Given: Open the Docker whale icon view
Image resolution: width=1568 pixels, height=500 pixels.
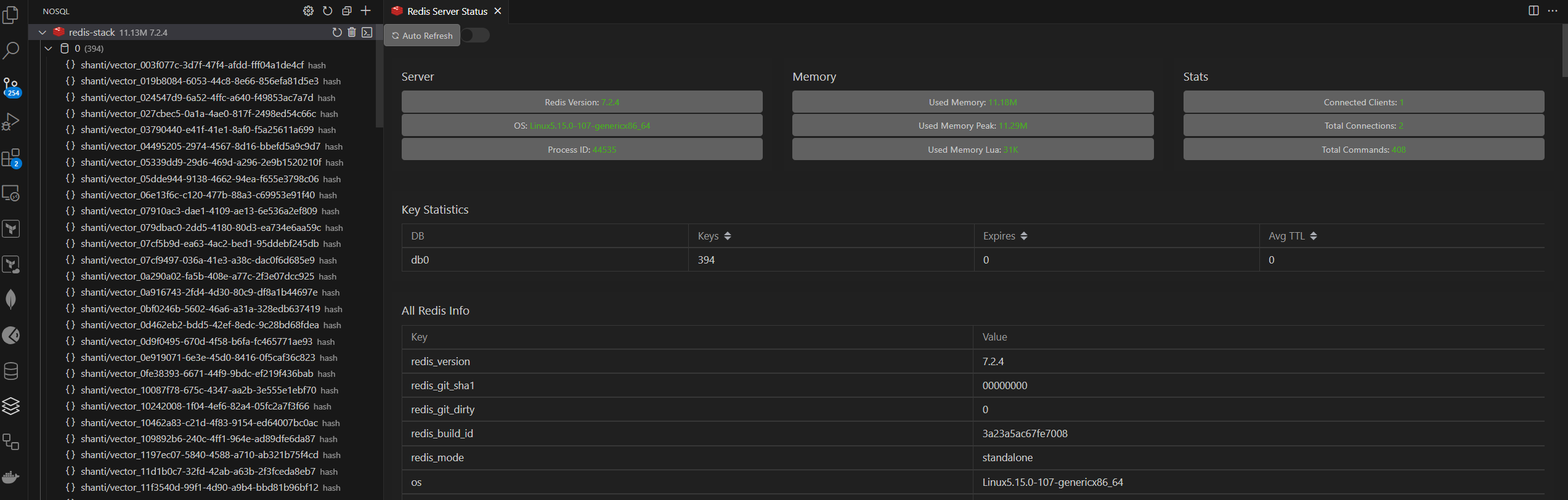Looking at the screenshot, I should point(11,477).
